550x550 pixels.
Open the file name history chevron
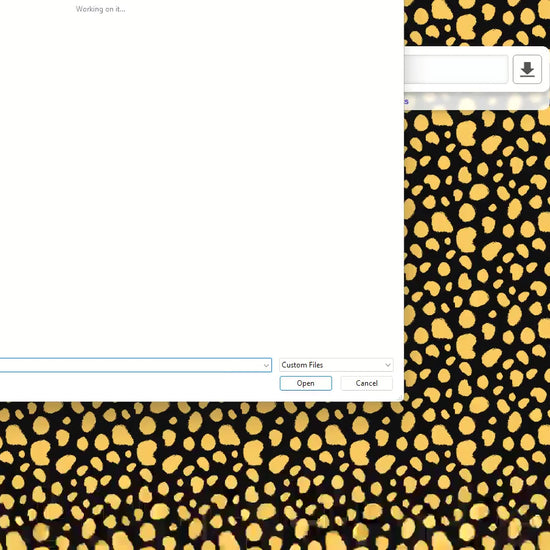(x=266, y=365)
